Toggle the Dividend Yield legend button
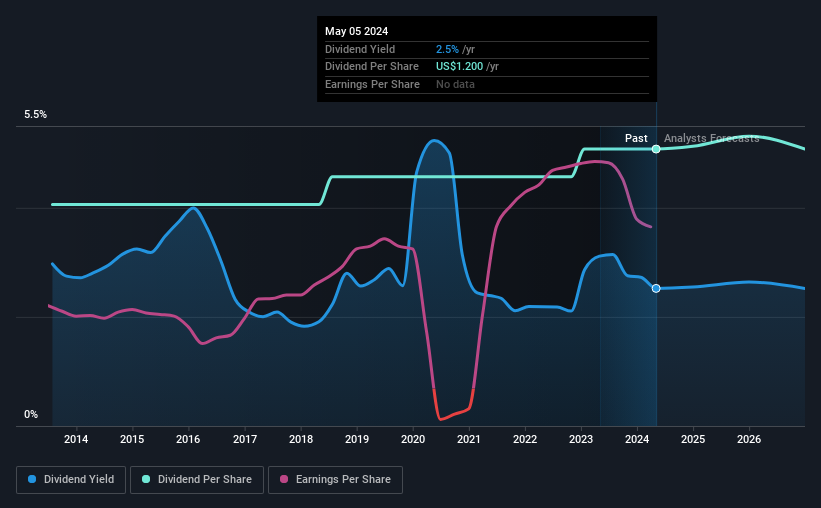 pos(71,480)
